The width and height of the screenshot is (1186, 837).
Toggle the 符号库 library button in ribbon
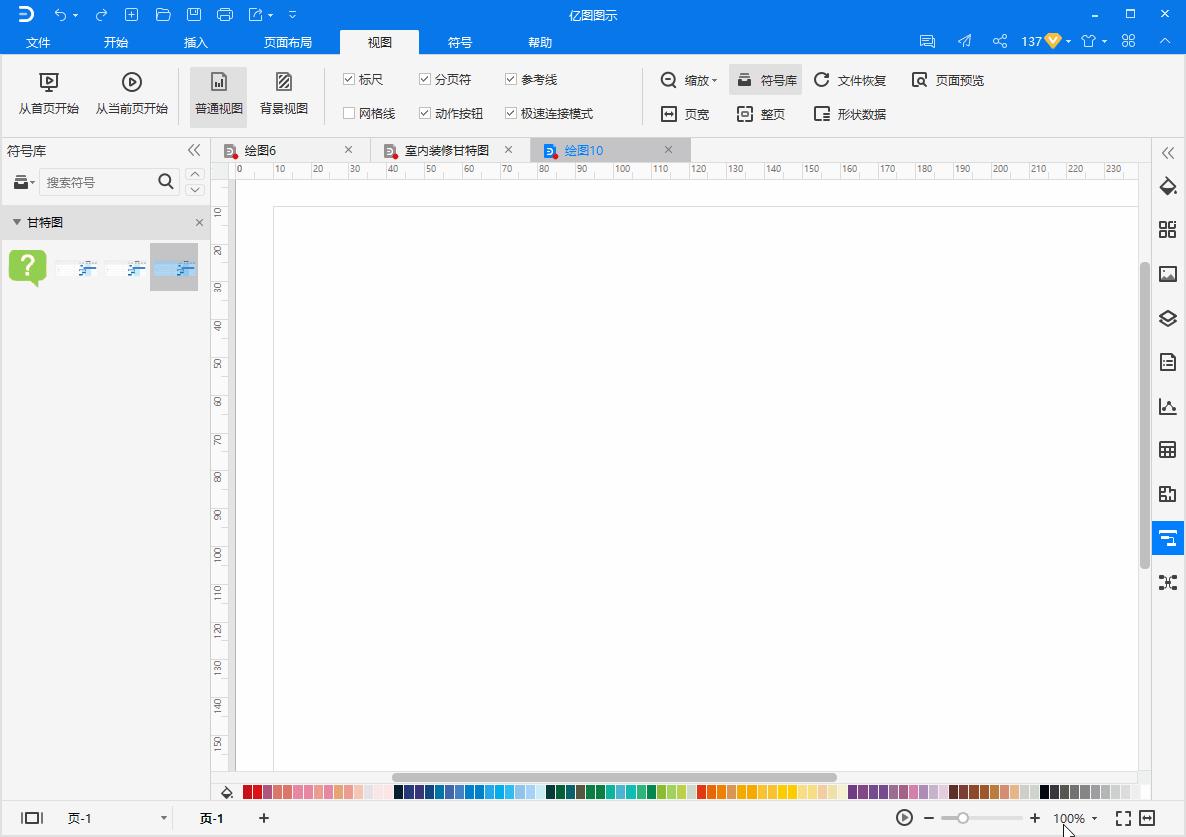765,80
